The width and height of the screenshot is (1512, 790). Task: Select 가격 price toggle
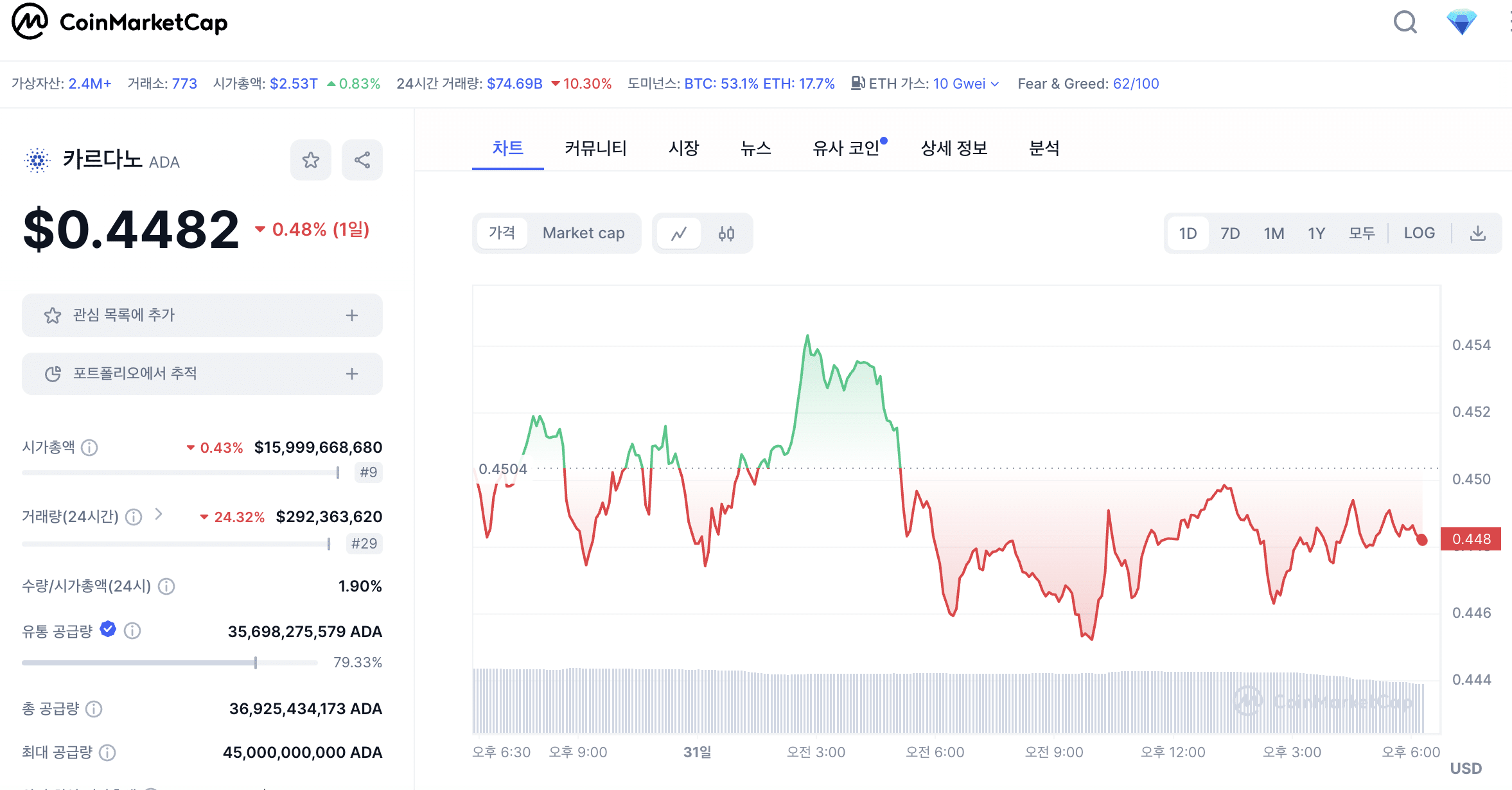(502, 233)
